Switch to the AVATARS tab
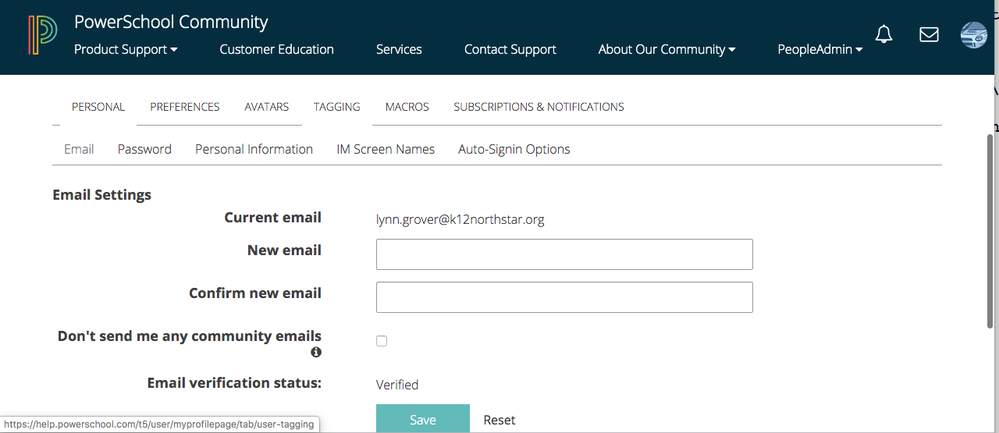 (266, 107)
